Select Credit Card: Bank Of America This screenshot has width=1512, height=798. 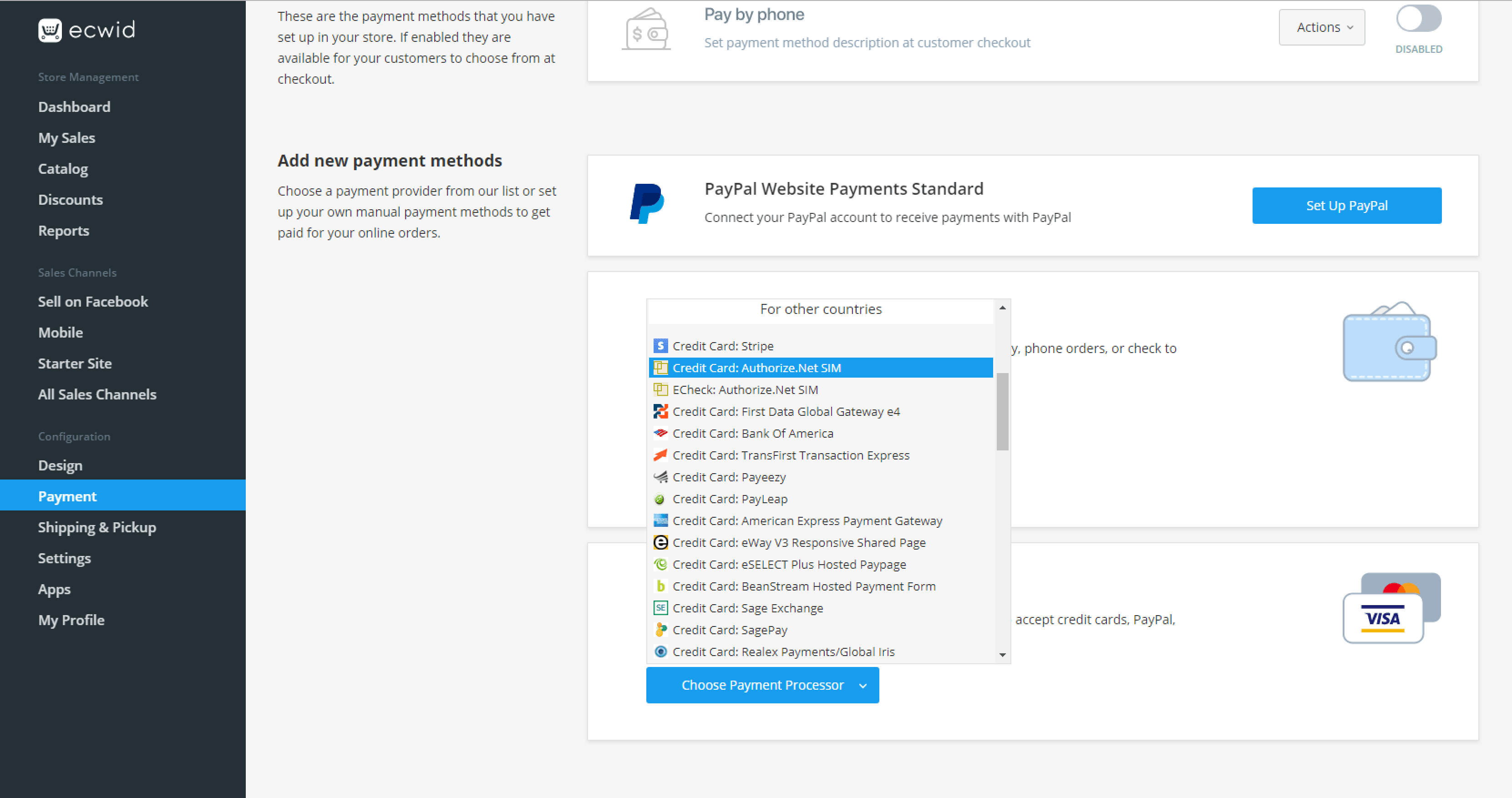click(821, 433)
